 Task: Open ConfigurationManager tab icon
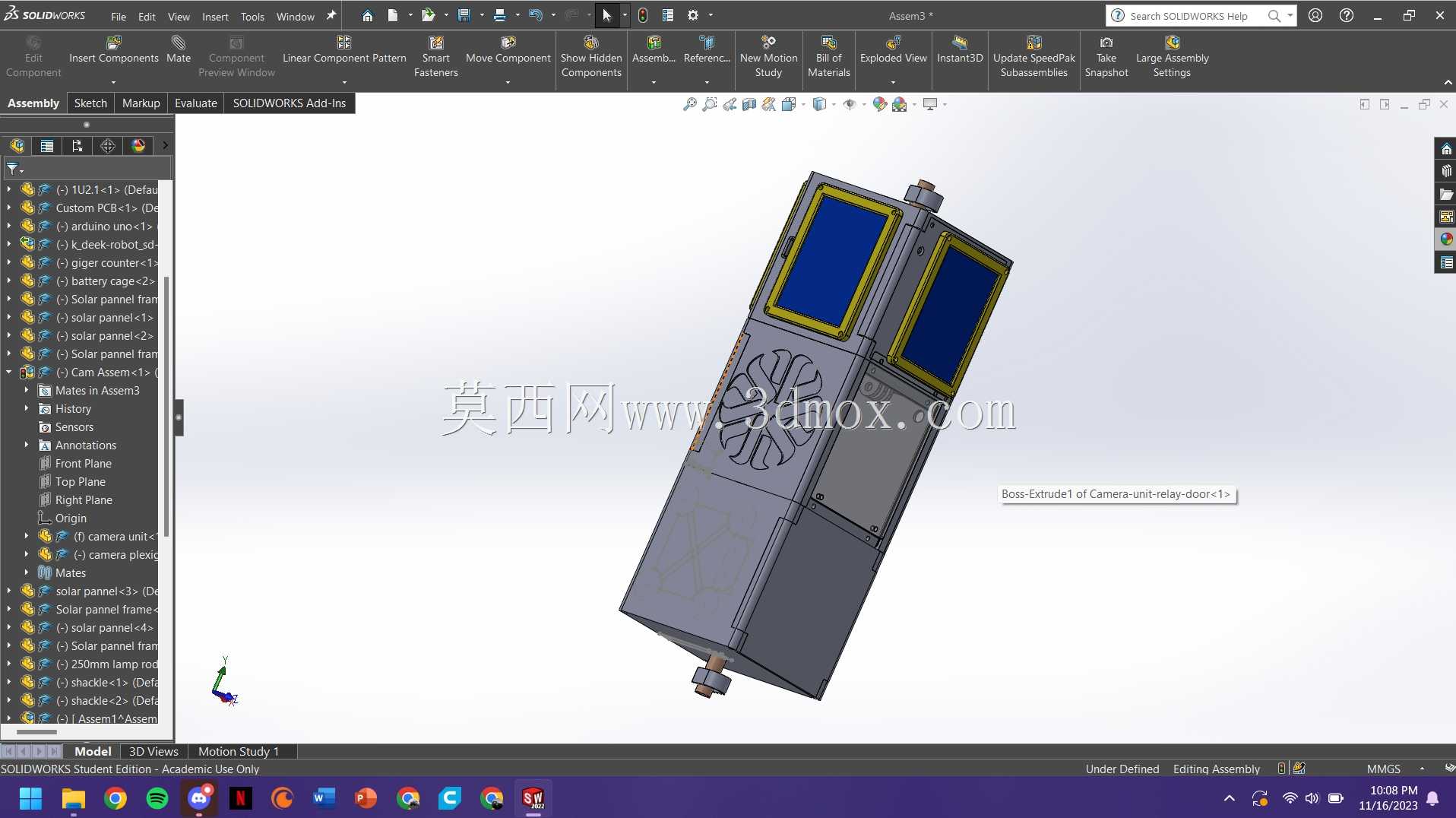(x=78, y=146)
